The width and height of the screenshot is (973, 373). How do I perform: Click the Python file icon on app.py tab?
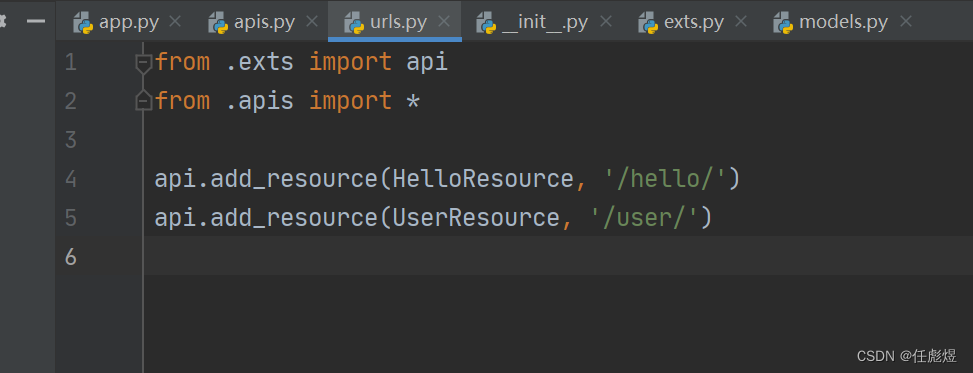(x=83, y=23)
